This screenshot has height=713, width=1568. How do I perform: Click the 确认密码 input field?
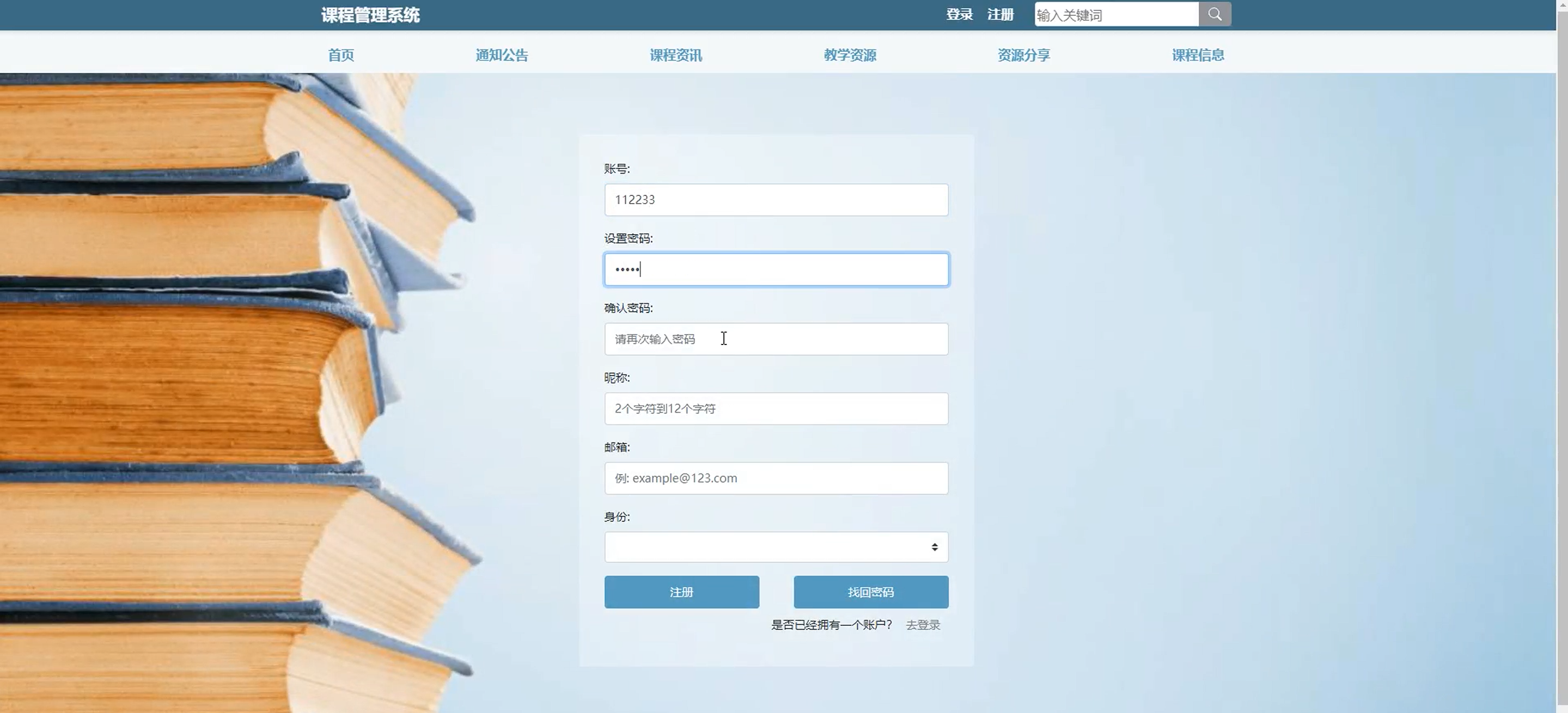[776, 339]
